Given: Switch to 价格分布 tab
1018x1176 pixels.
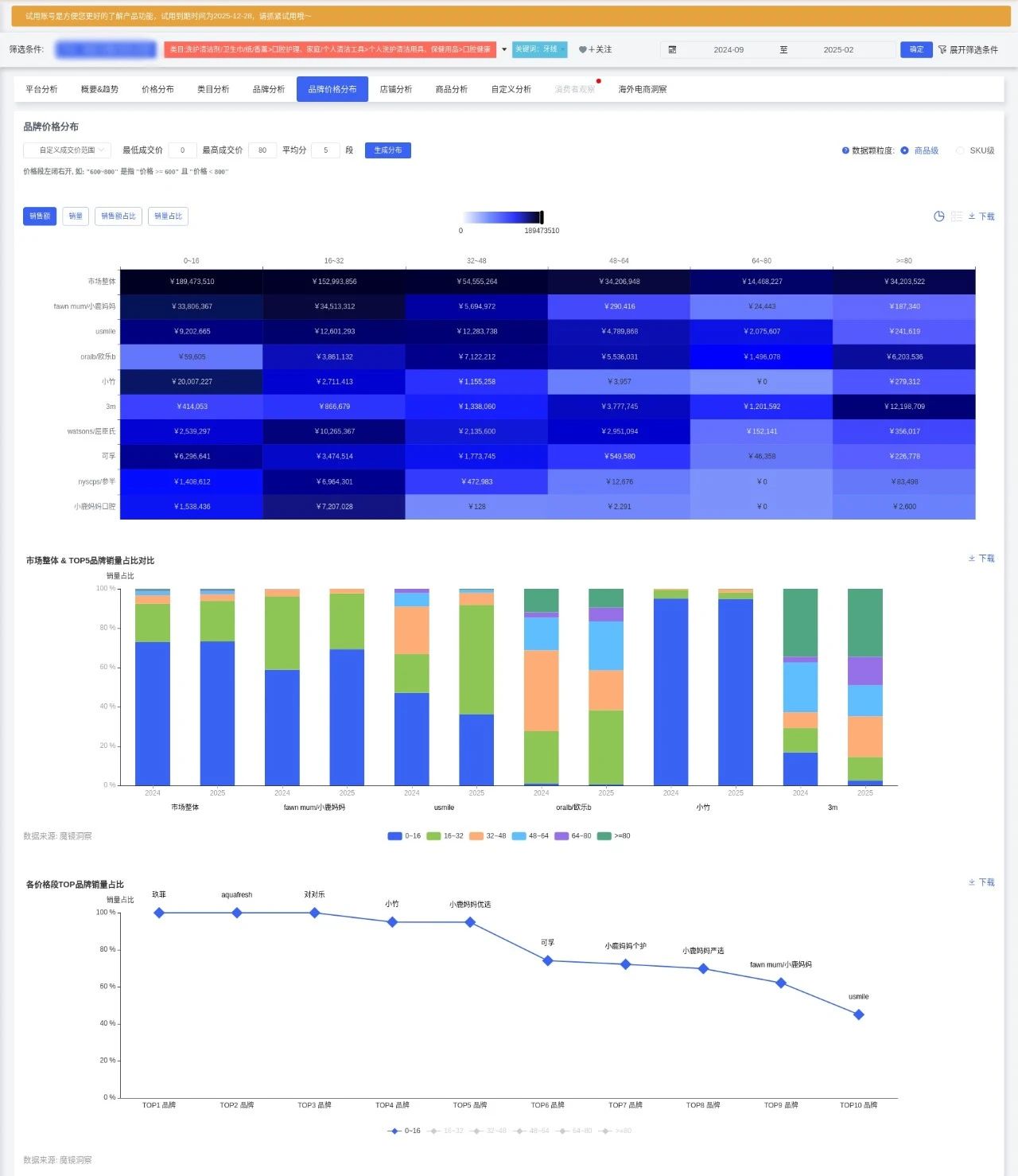Looking at the screenshot, I should click(157, 89).
